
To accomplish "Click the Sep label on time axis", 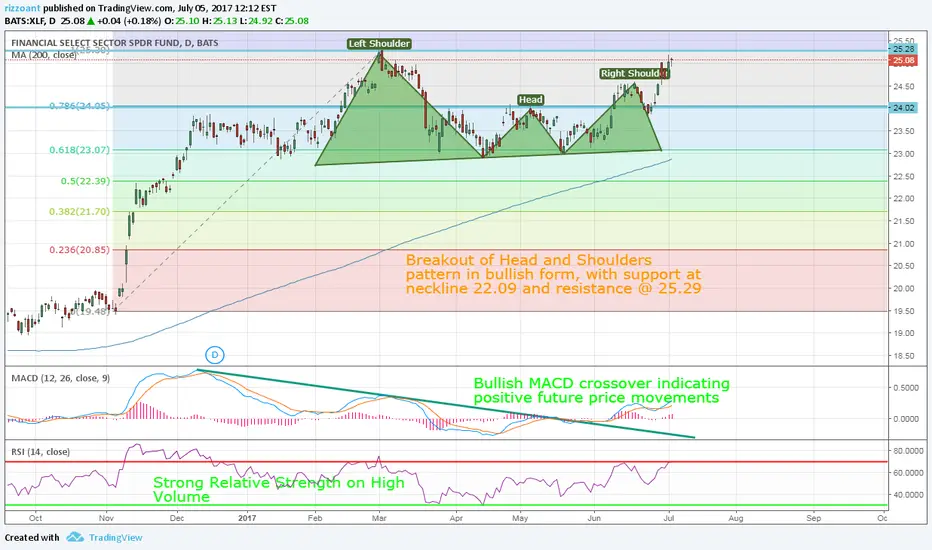I will coord(814,518).
